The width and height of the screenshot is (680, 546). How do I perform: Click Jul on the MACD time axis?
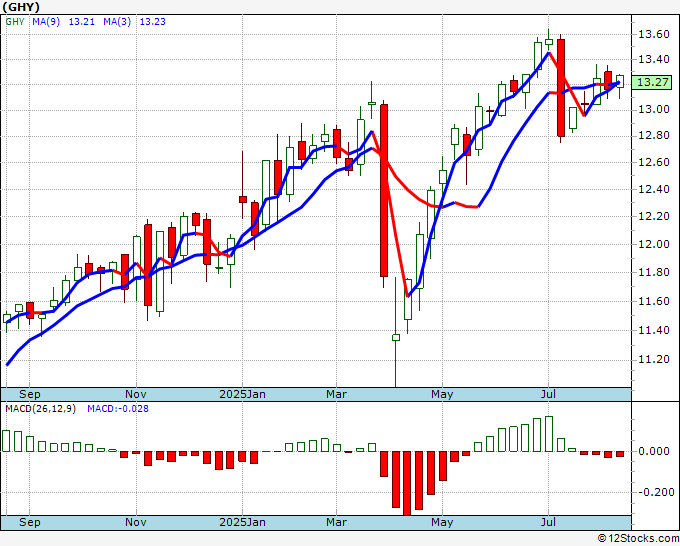tap(549, 522)
